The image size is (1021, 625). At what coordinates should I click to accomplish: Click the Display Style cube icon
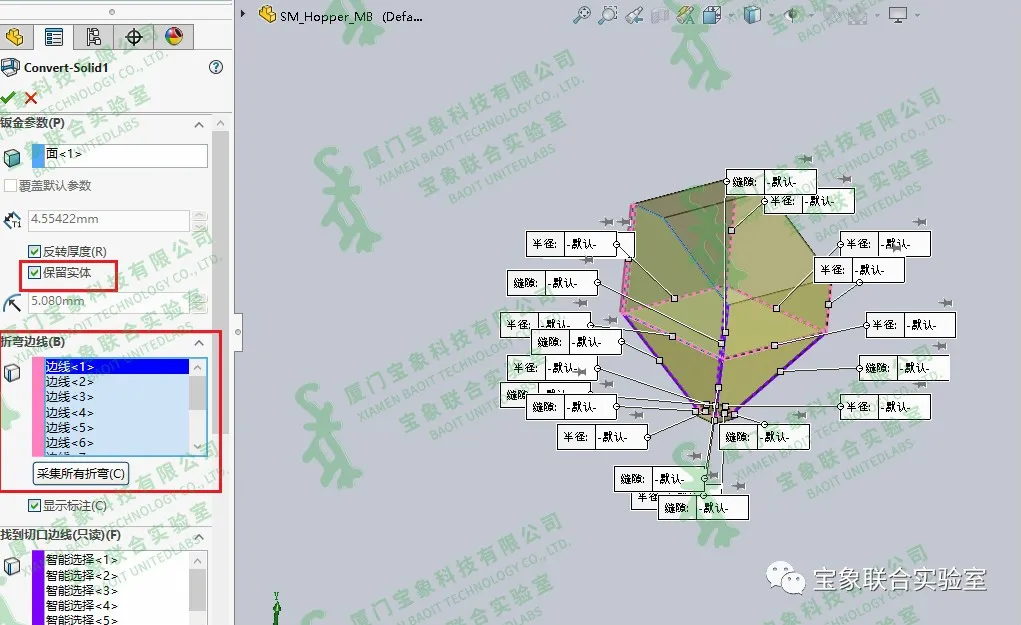tap(752, 14)
